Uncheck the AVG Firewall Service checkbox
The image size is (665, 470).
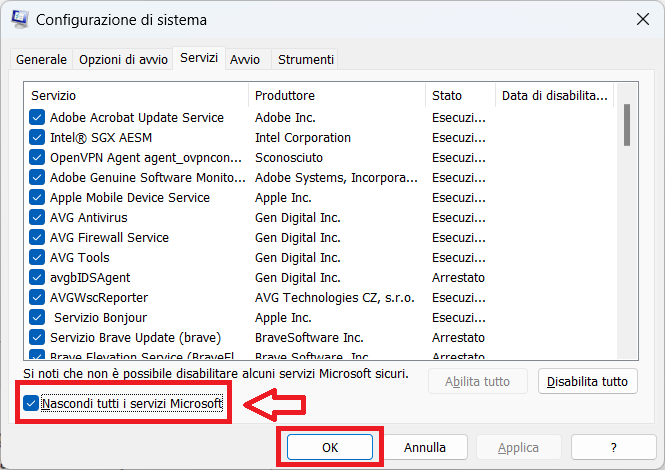click(x=37, y=238)
